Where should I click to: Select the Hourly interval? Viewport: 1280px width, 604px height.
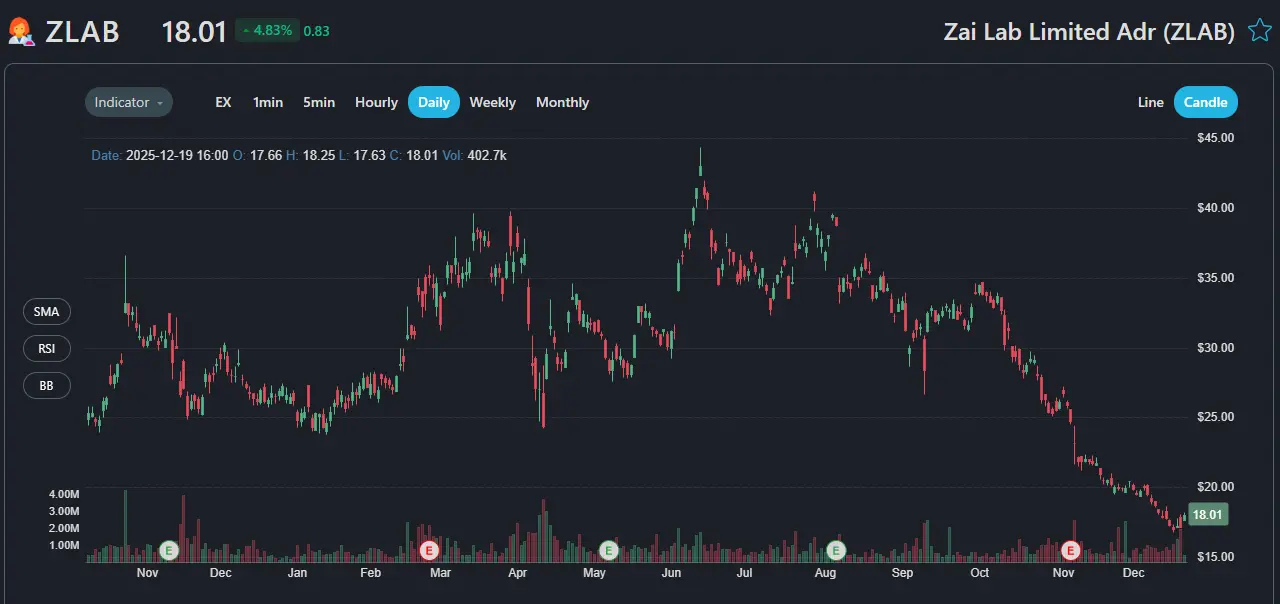tap(376, 102)
